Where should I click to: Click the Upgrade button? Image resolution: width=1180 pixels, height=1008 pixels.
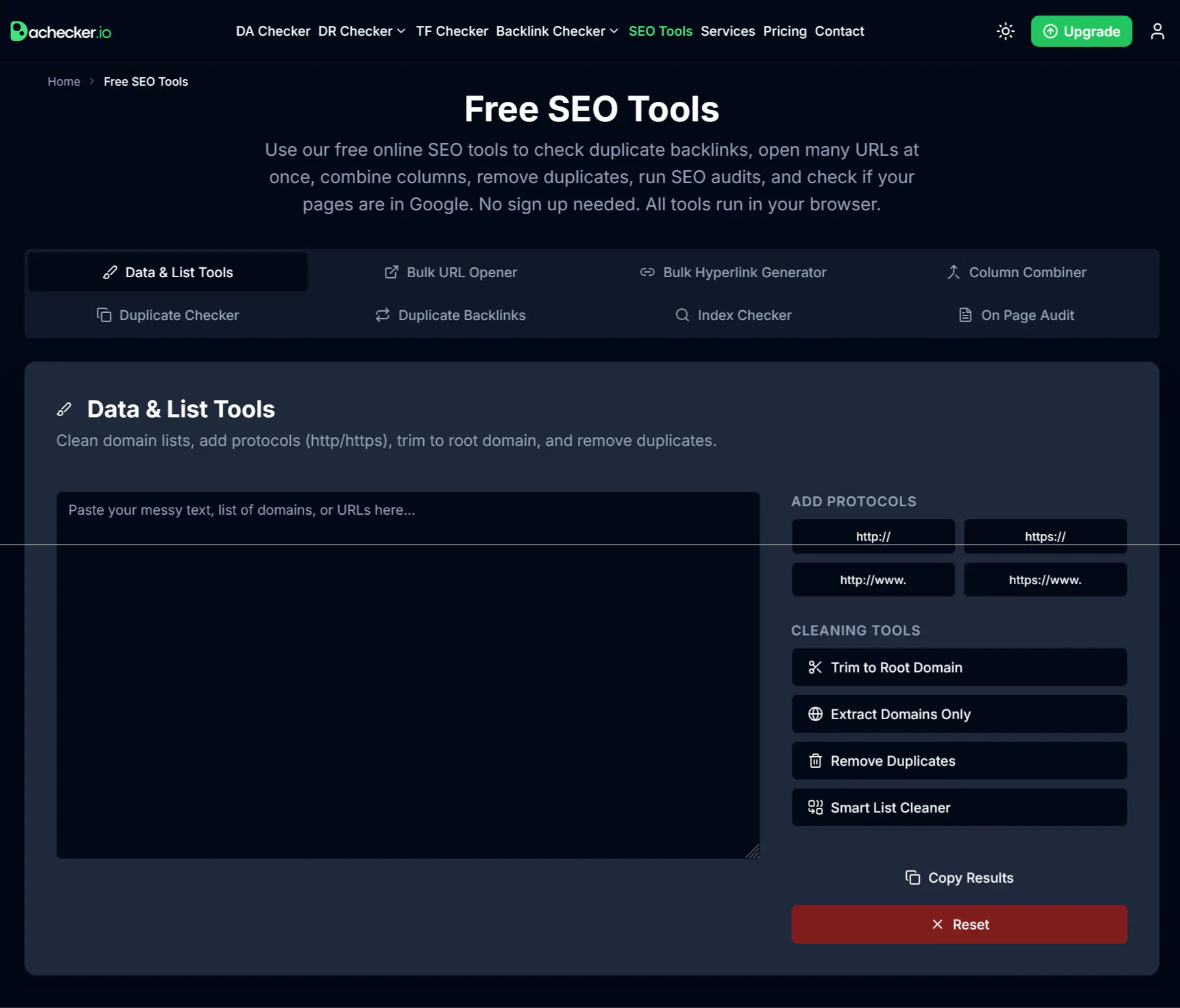click(x=1081, y=31)
